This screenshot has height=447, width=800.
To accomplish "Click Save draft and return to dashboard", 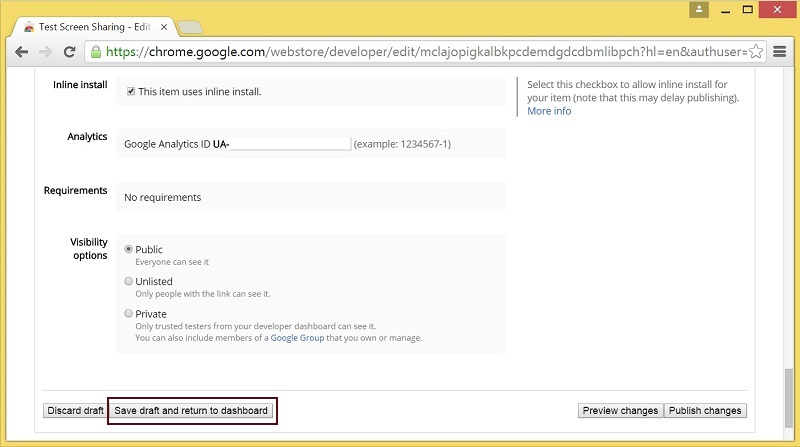I will (x=191, y=411).
